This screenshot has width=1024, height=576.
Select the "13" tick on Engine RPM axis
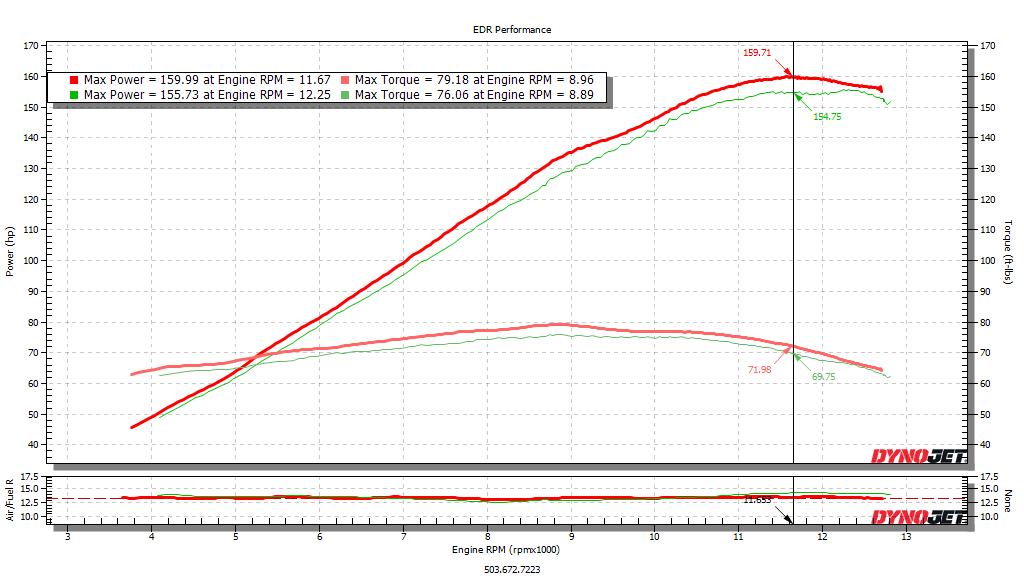tap(906, 537)
